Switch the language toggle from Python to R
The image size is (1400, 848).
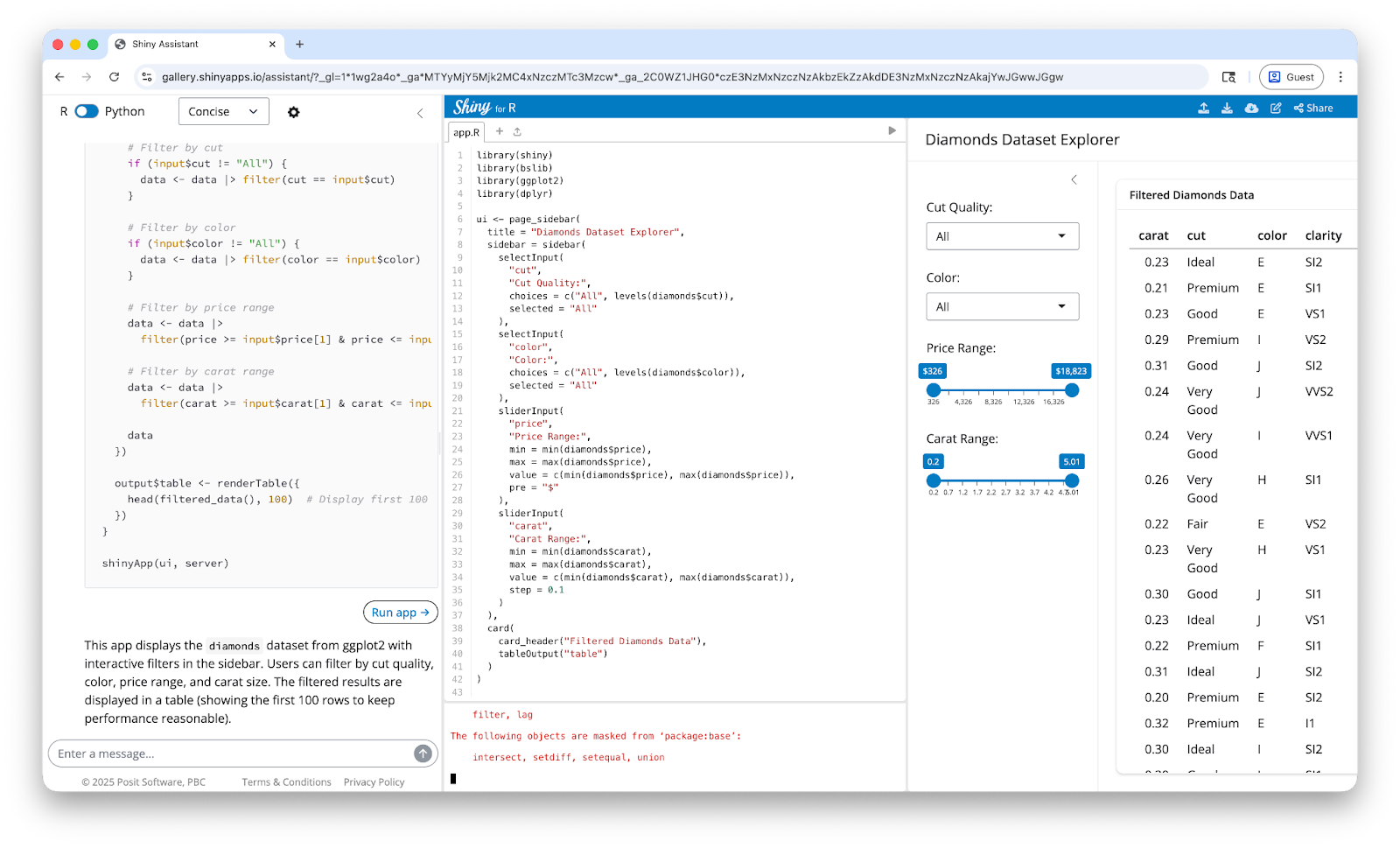tap(86, 111)
